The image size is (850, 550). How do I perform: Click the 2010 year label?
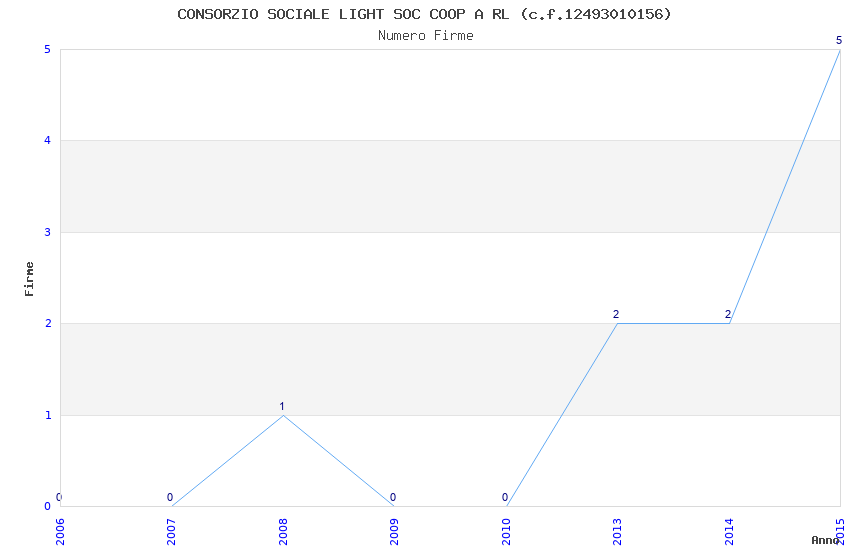coord(506,531)
